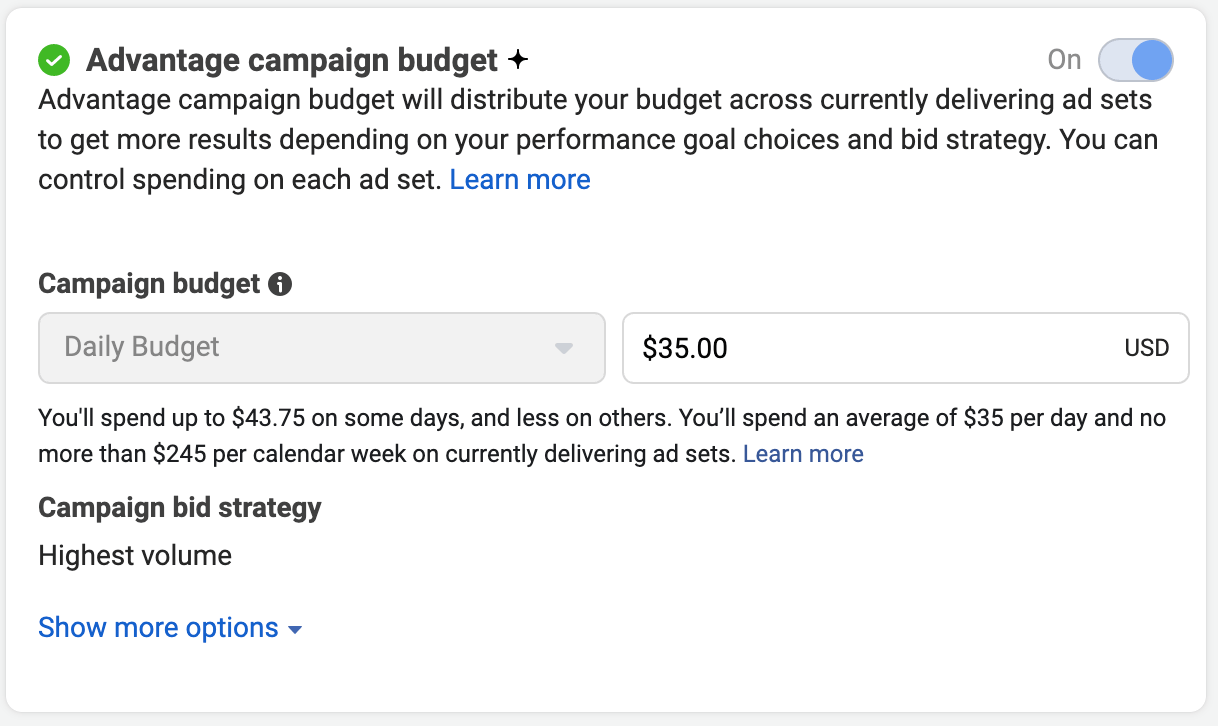Select the Advantage campaign budget heading

click(292, 61)
